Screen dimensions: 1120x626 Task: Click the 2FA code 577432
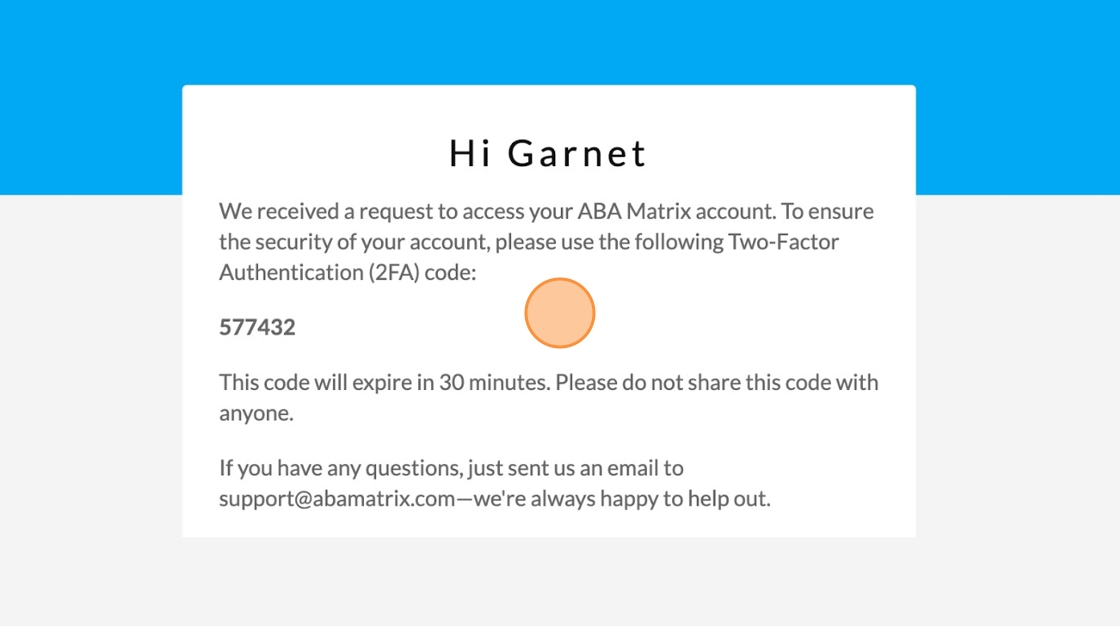257,327
